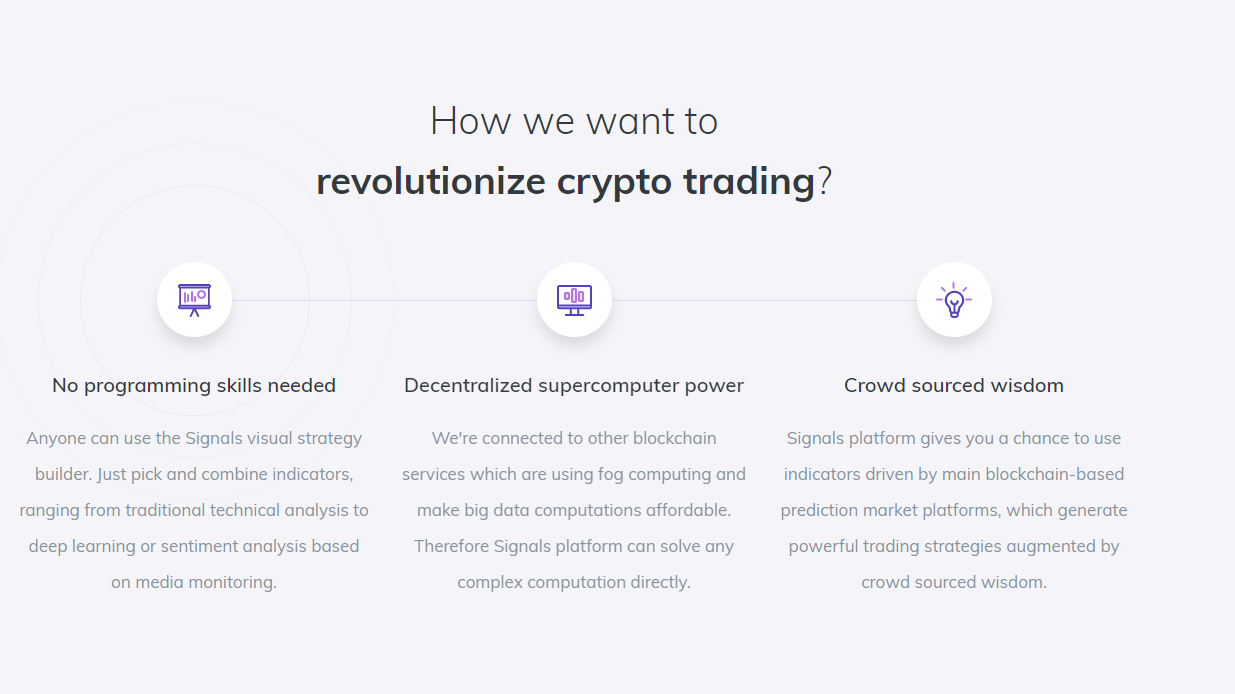Select the 'No programming skills needed' heading
Screen dimensions: 1235x694
194,385
